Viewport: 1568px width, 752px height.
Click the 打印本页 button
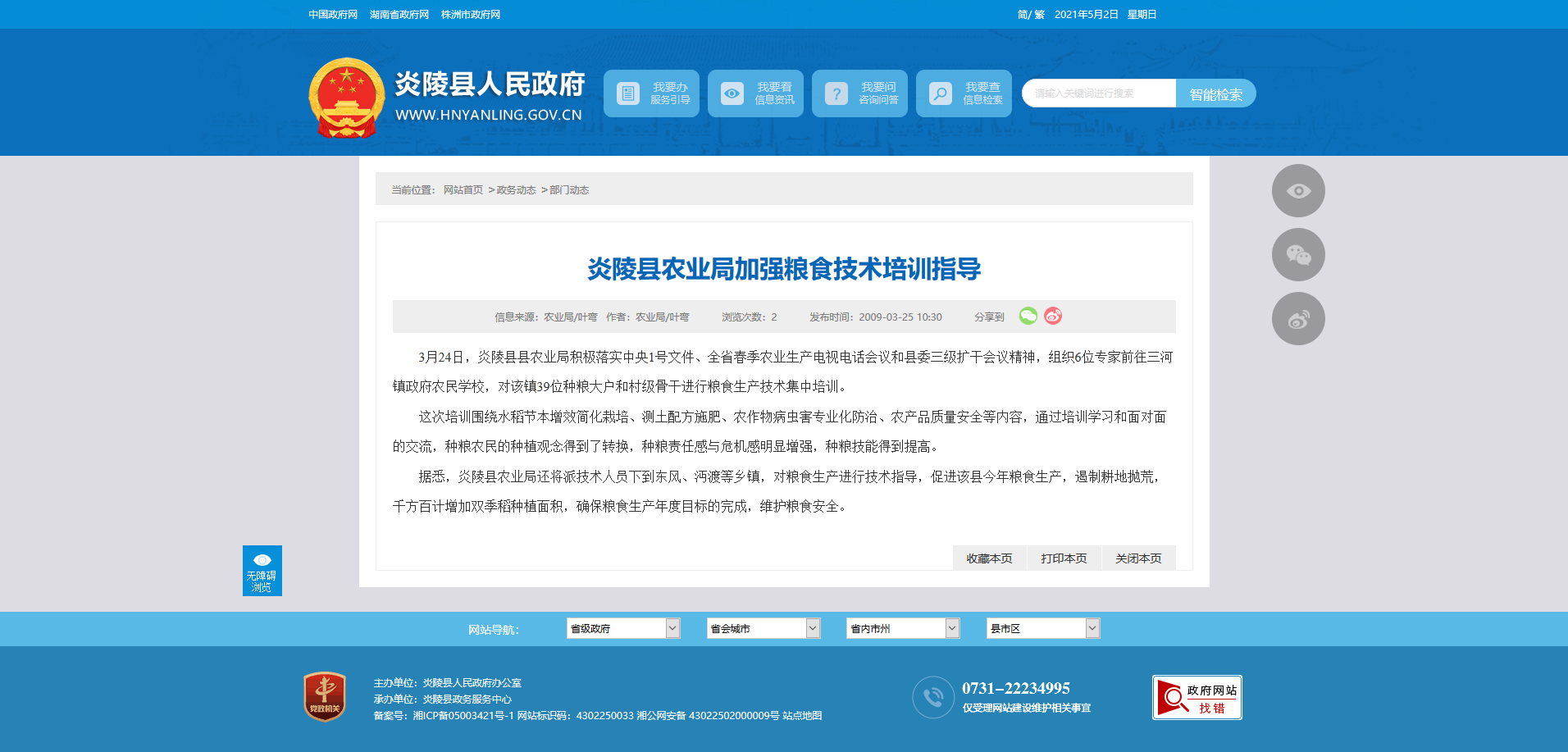tap(1064, 558)
